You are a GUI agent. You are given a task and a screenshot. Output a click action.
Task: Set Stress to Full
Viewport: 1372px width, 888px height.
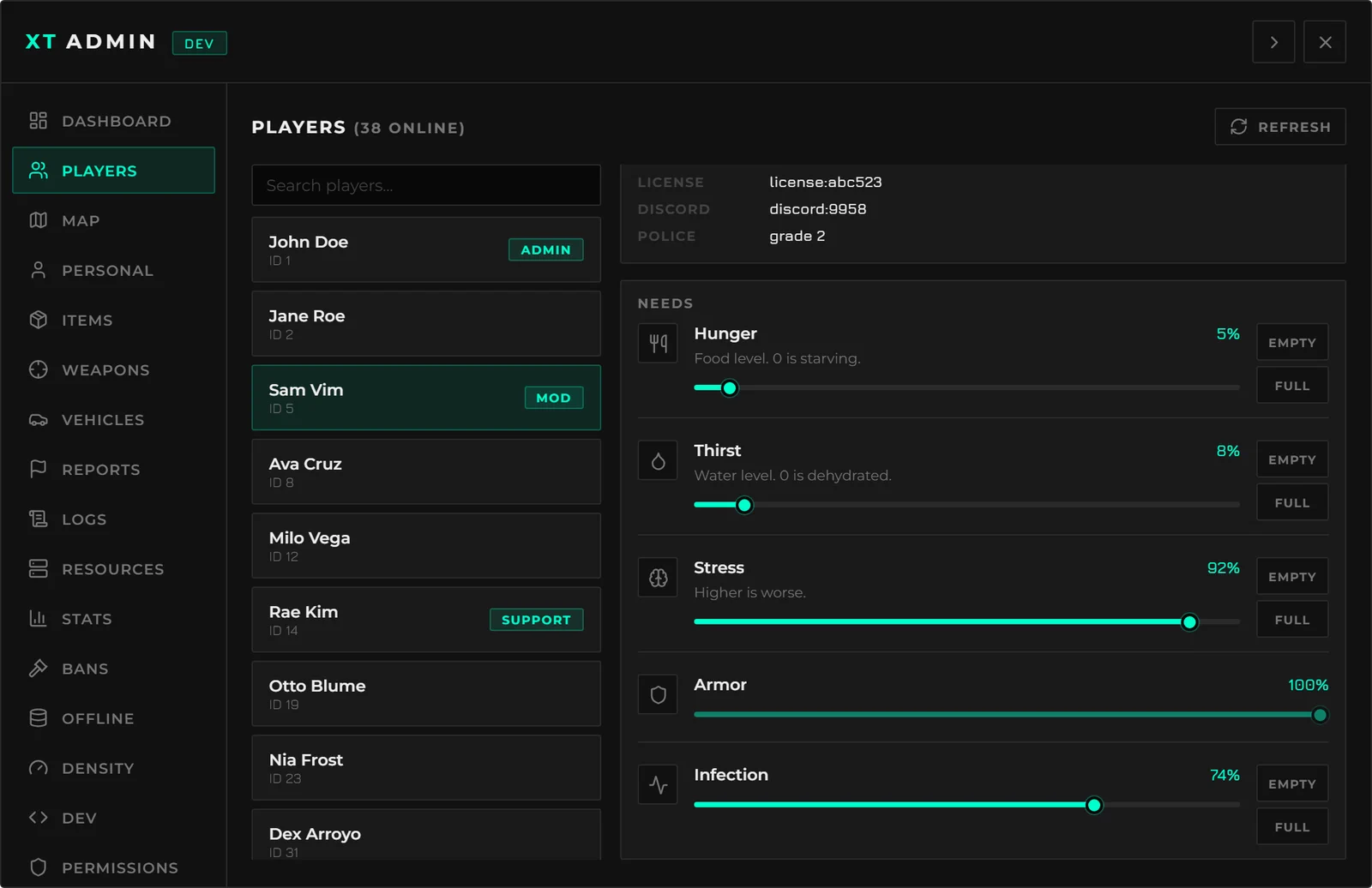coord(1292,620)
